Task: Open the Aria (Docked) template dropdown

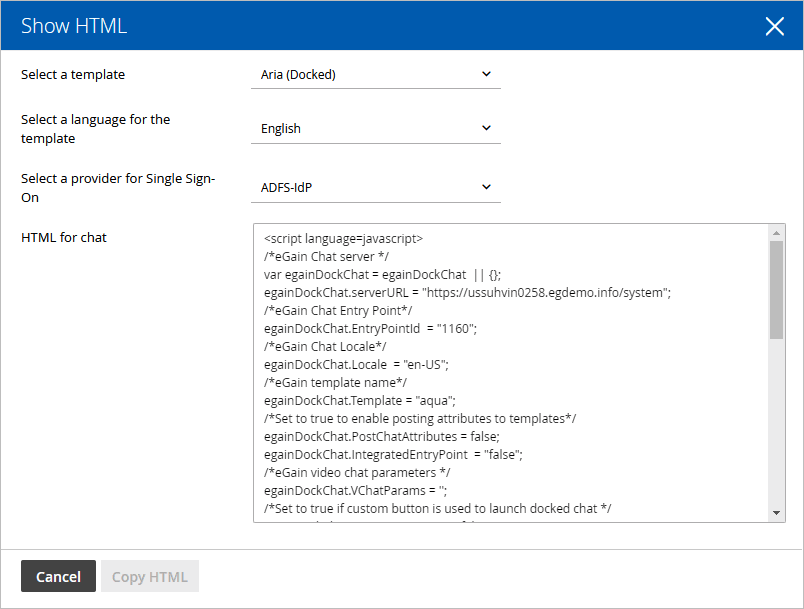Action: click(x=376, y=75)
